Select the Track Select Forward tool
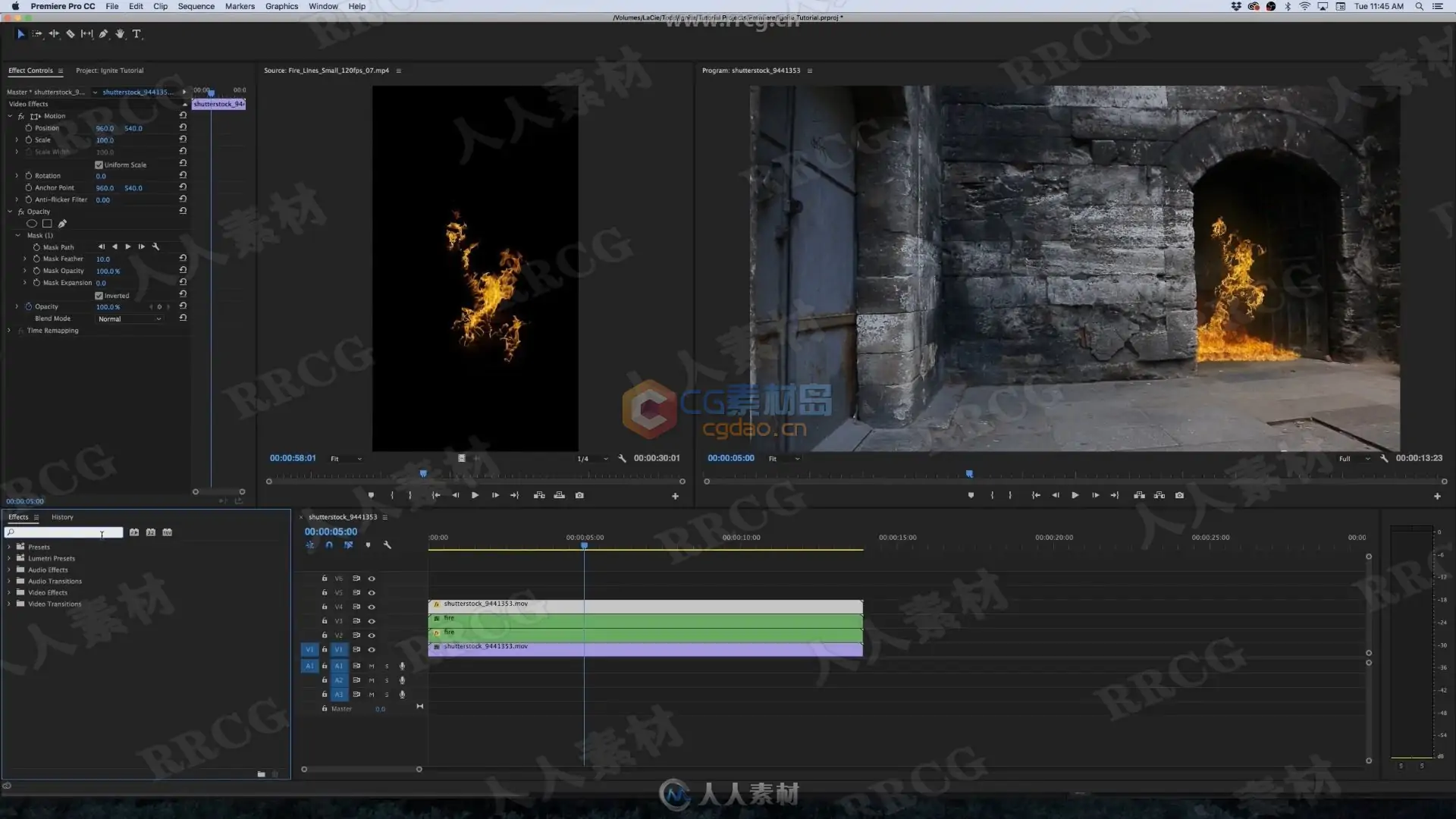This screenshot has height=819, width=1456. point(37,34)
